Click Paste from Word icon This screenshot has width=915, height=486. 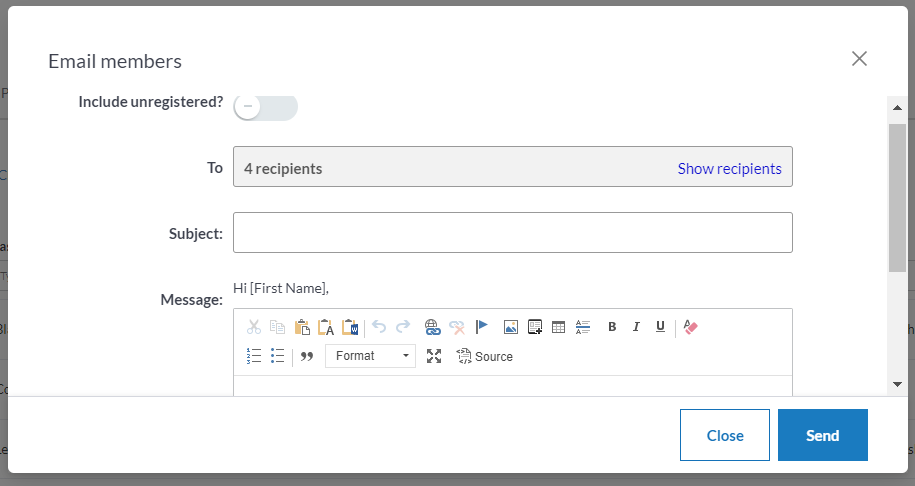(350, 327)
